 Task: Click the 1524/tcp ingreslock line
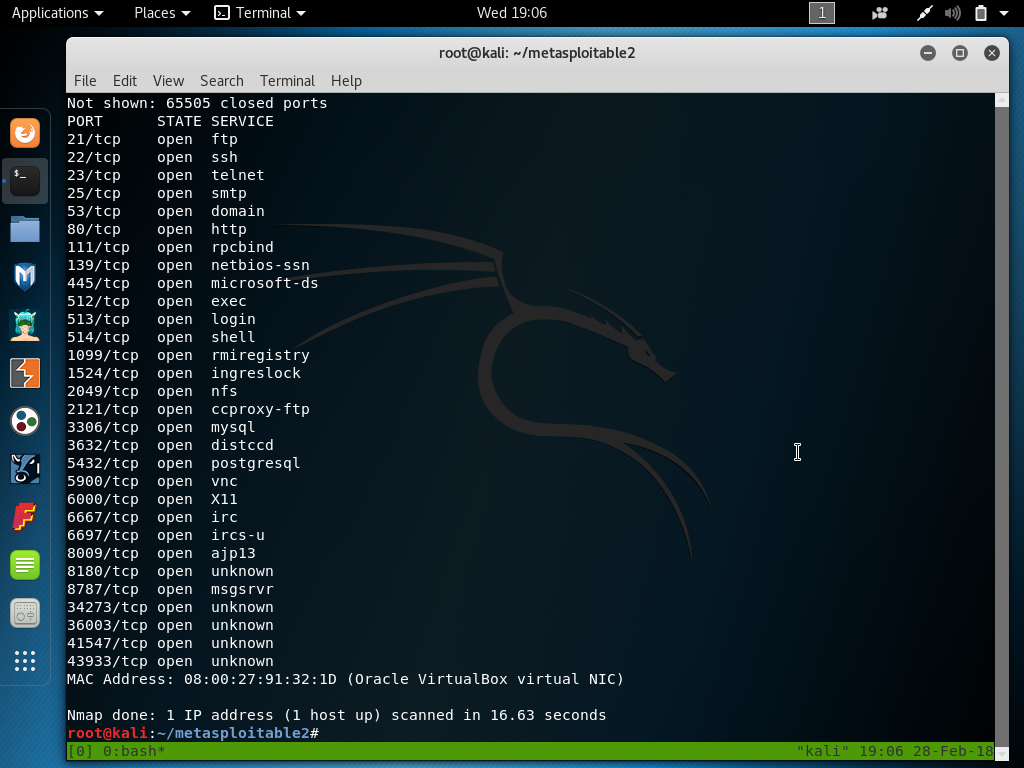(184, 373)
